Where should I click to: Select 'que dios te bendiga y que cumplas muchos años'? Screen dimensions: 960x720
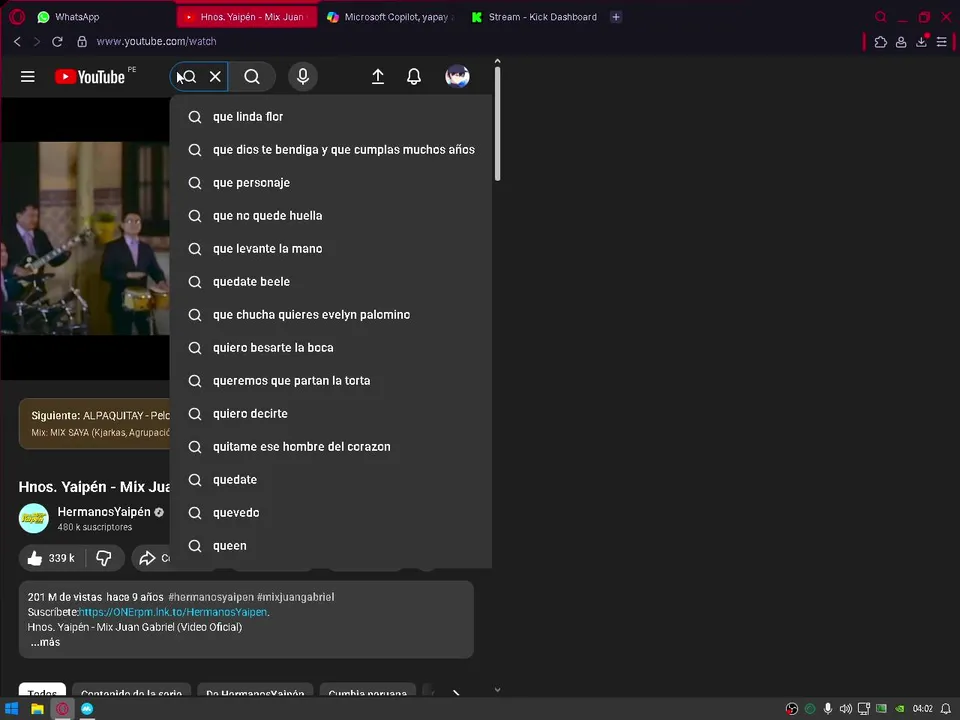pyautogui.click(x=331, y=149)
